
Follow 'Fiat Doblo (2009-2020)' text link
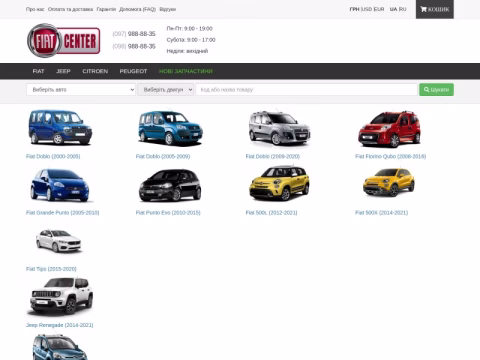273,156
